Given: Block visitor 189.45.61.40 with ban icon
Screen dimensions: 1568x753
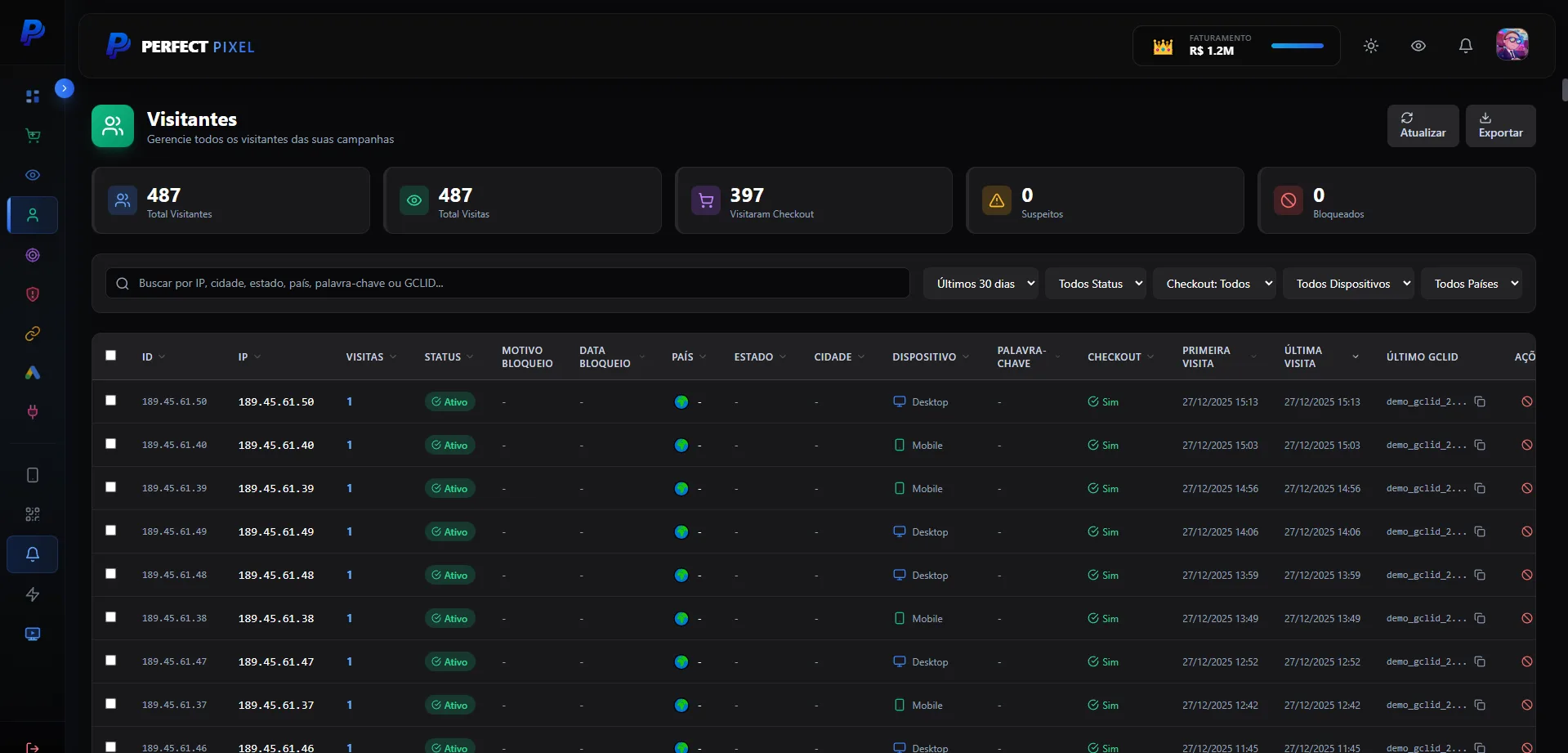Looking at the screenshot, I should click(1526, 445).
